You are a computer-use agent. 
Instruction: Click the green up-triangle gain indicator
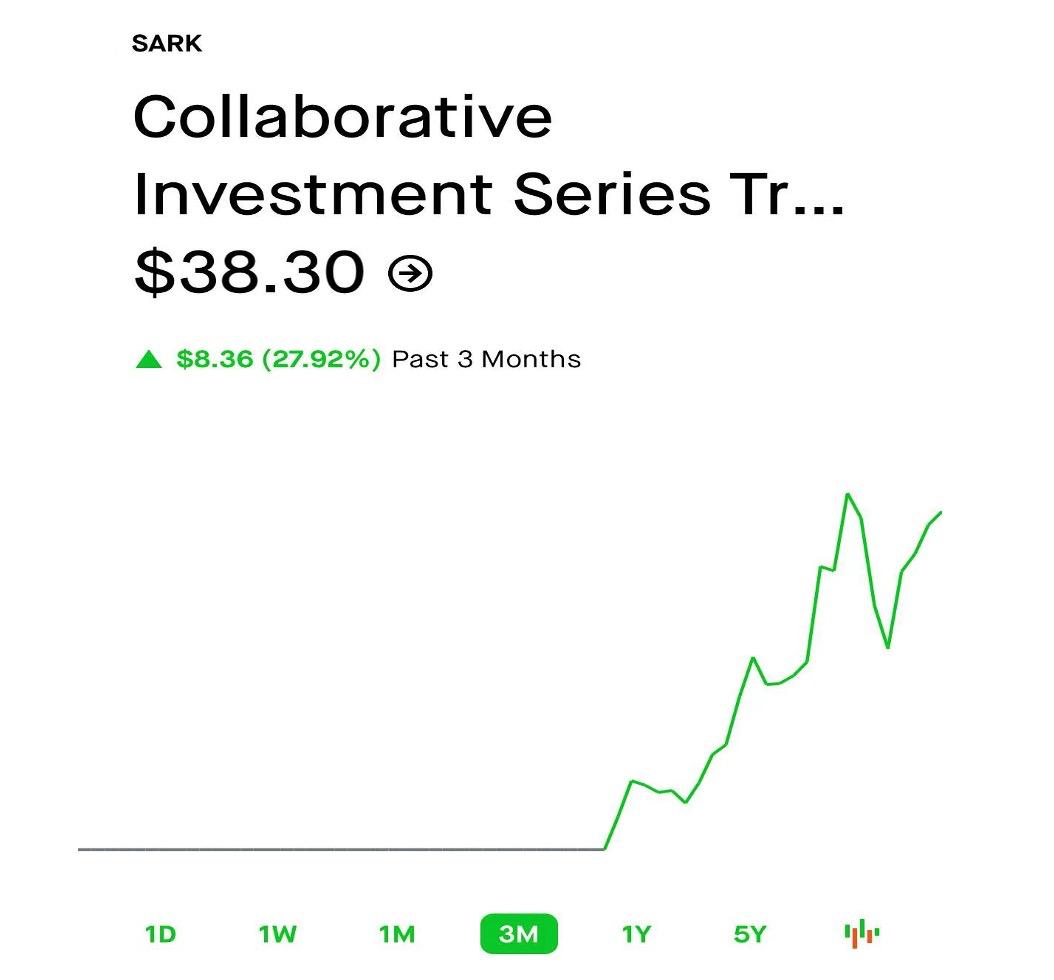tap(149, 359)
